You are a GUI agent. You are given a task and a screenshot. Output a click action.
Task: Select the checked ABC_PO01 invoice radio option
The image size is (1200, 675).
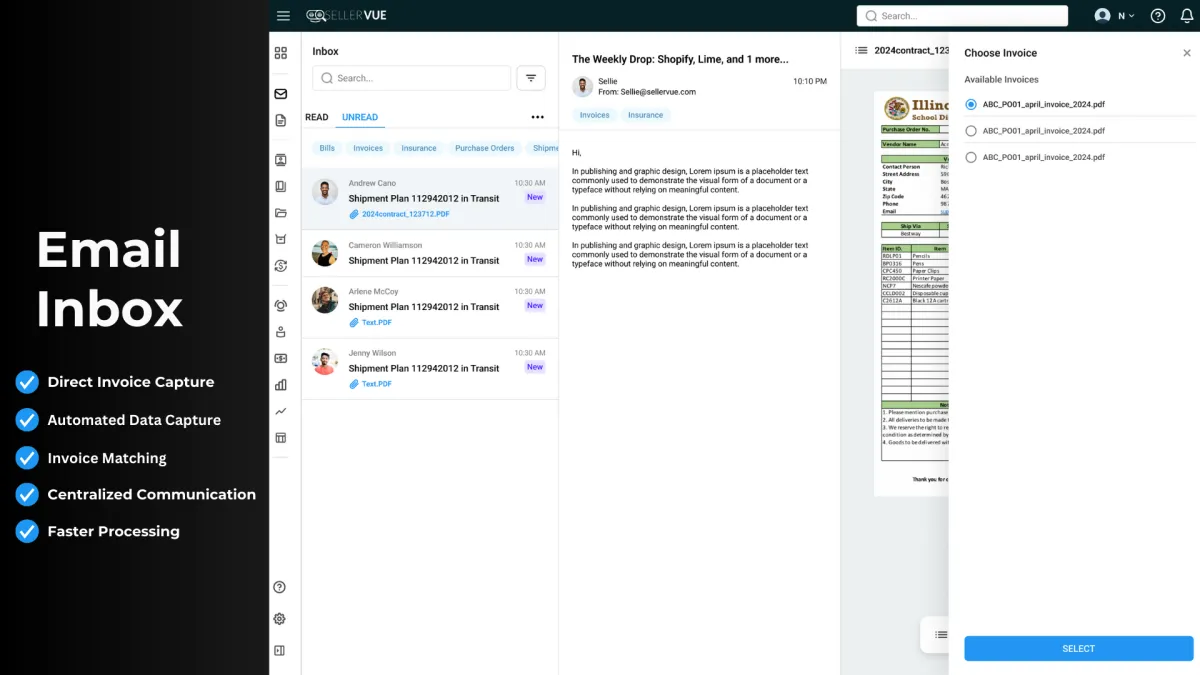pyautogui.click(x=971, y=104)
